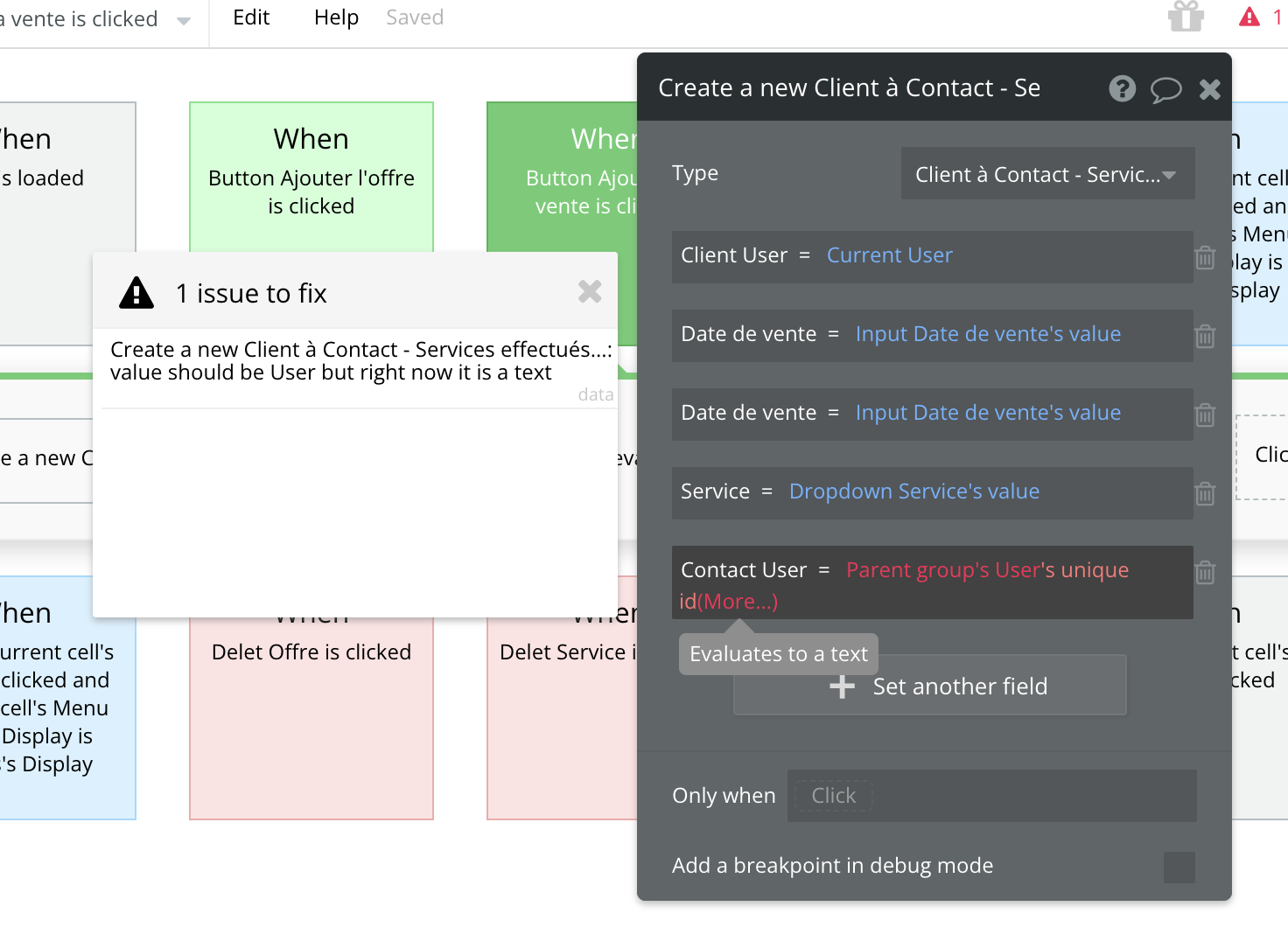
Task: Open the workflow event selector dropdown
Action: tap(183, 20)
